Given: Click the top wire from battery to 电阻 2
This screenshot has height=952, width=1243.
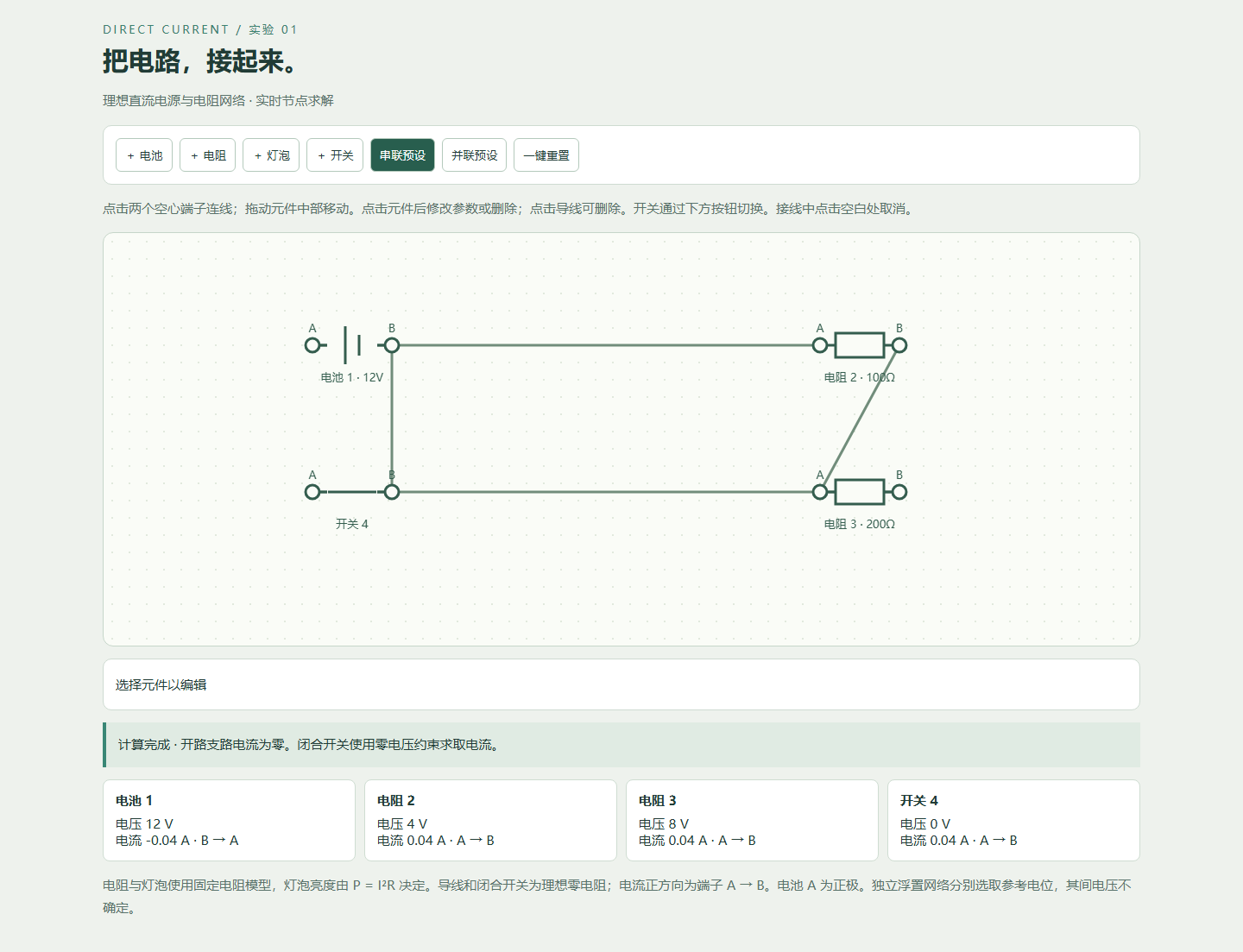Looking at the screenshot, I should pyautogui.click(x=604, y=345).
